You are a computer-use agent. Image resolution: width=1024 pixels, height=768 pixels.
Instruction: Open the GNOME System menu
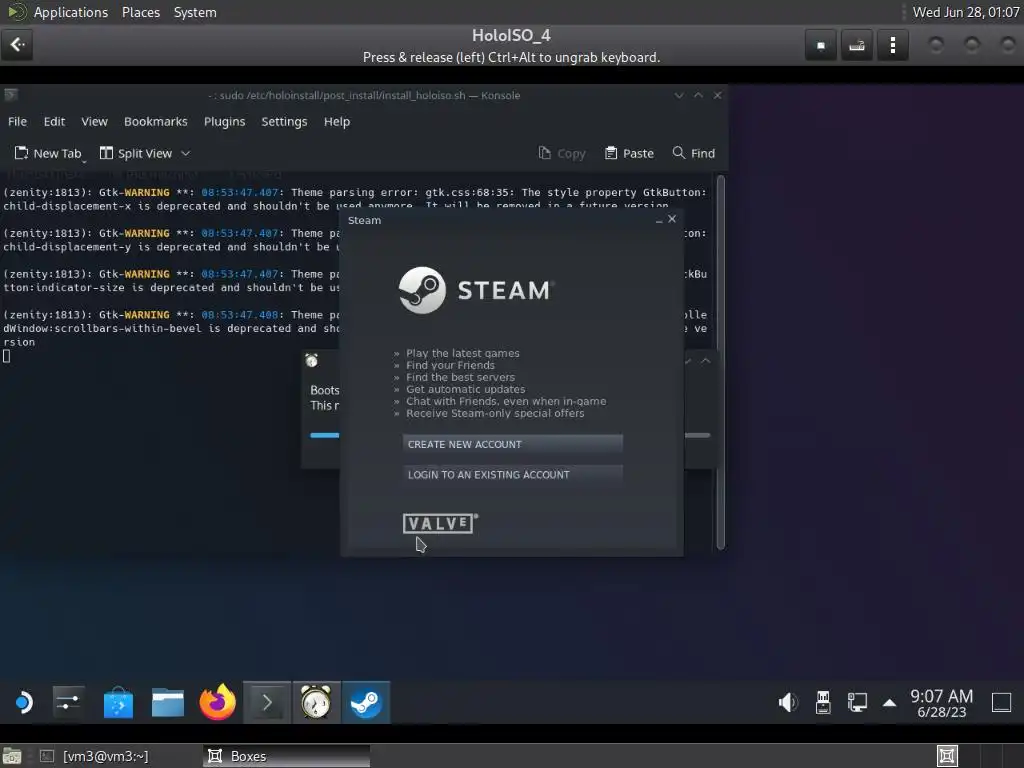195,12
